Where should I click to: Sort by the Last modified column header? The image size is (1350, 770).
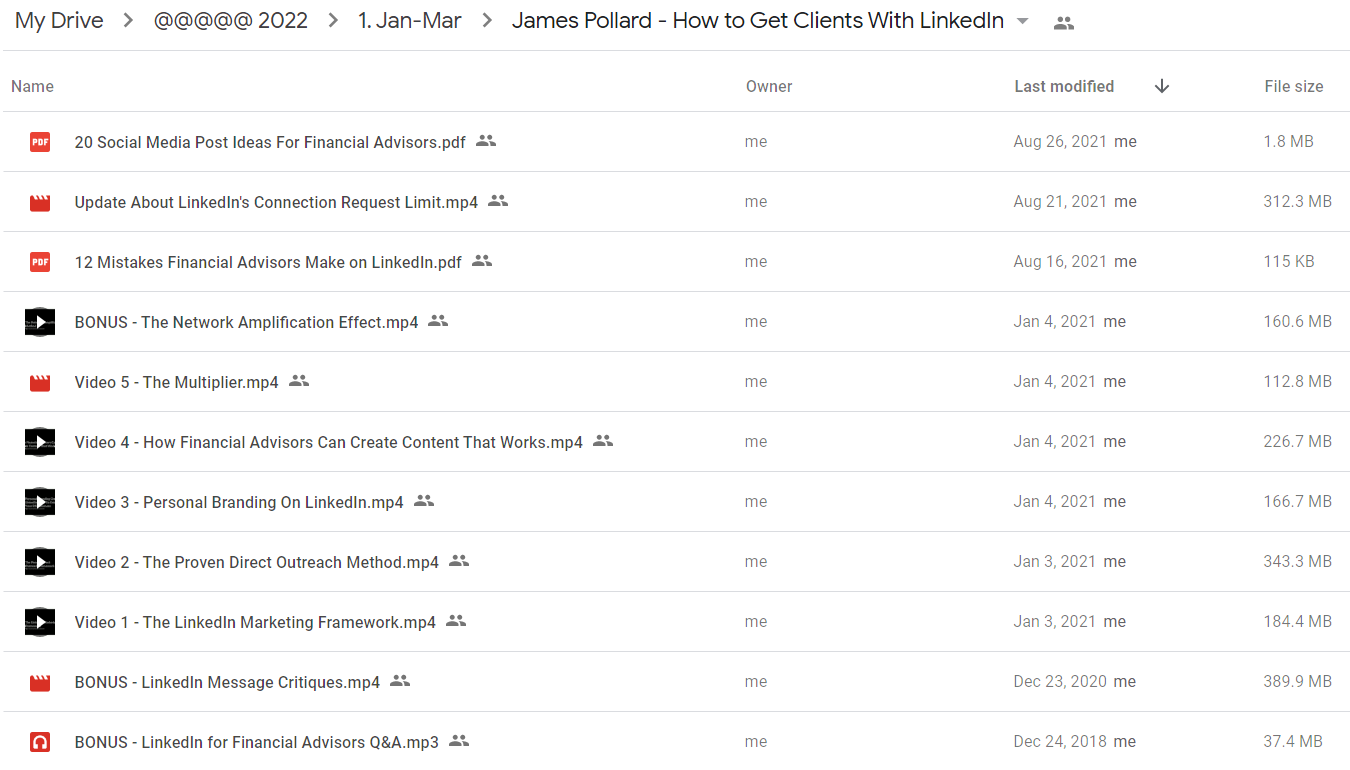[x=1064, y=86]
